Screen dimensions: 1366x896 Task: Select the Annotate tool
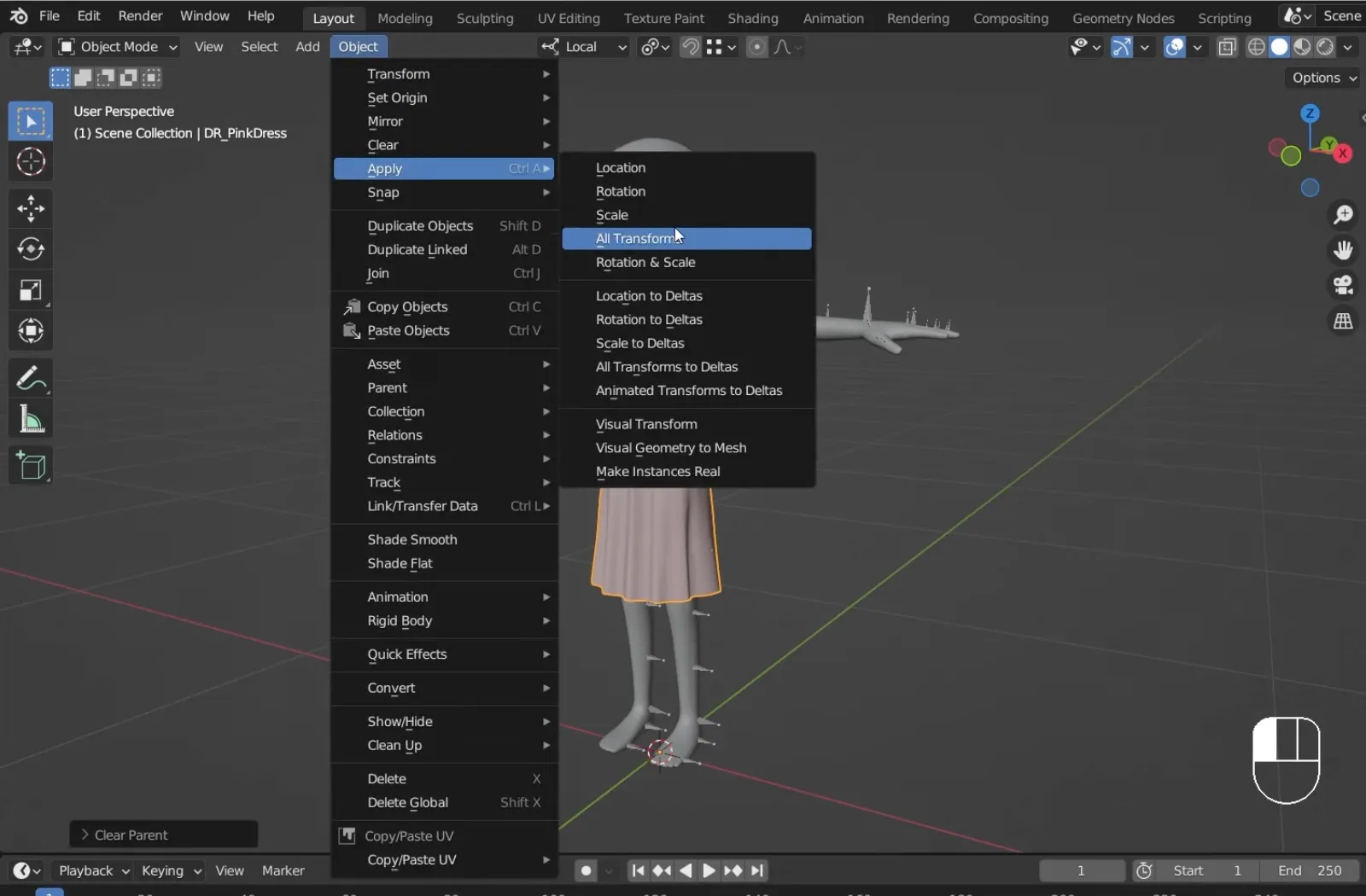pyautogui.click(x=31, y=377)
